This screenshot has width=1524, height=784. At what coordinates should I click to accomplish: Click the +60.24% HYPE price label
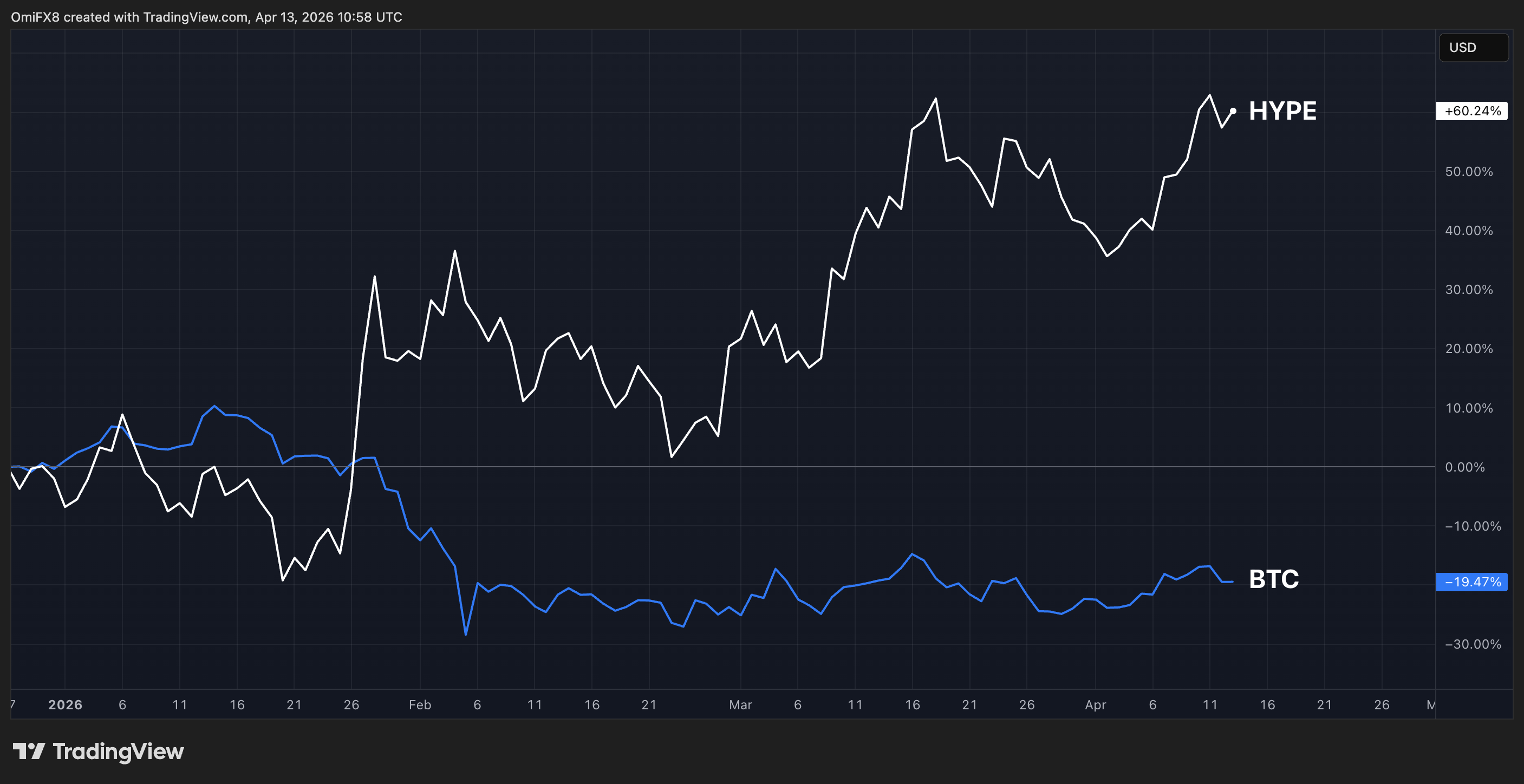click(x=1471, y=111)
